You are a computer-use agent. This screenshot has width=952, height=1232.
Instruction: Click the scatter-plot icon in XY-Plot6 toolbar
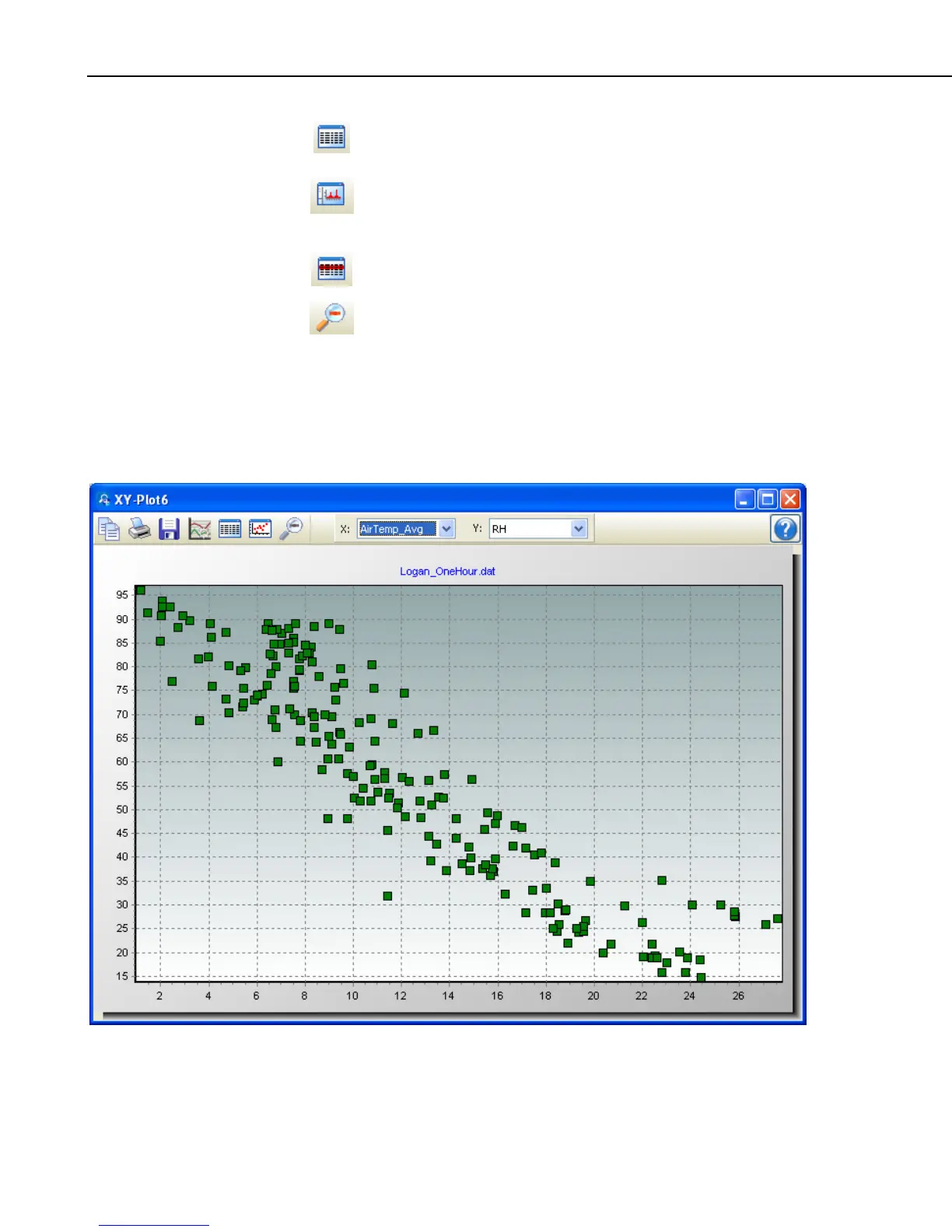pos(260,529)
